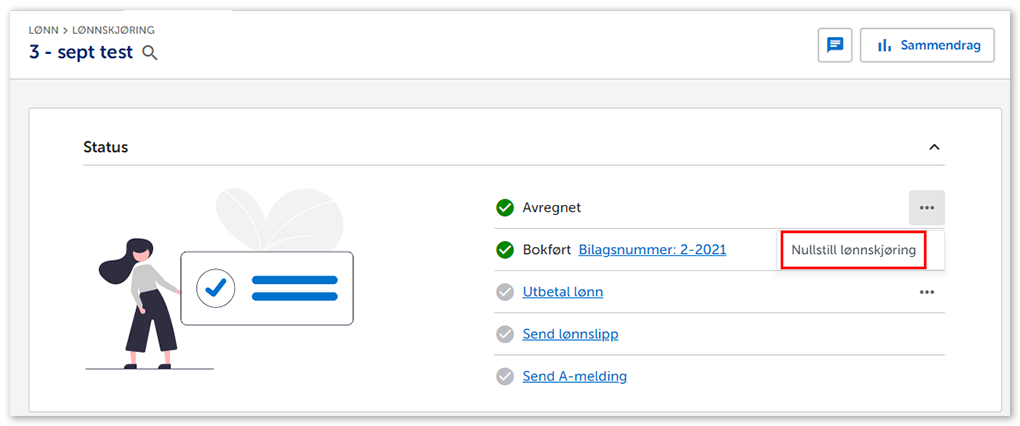1020x426 pixels.
Task: Collapse the Status section chevron
Action: (934, 147)
